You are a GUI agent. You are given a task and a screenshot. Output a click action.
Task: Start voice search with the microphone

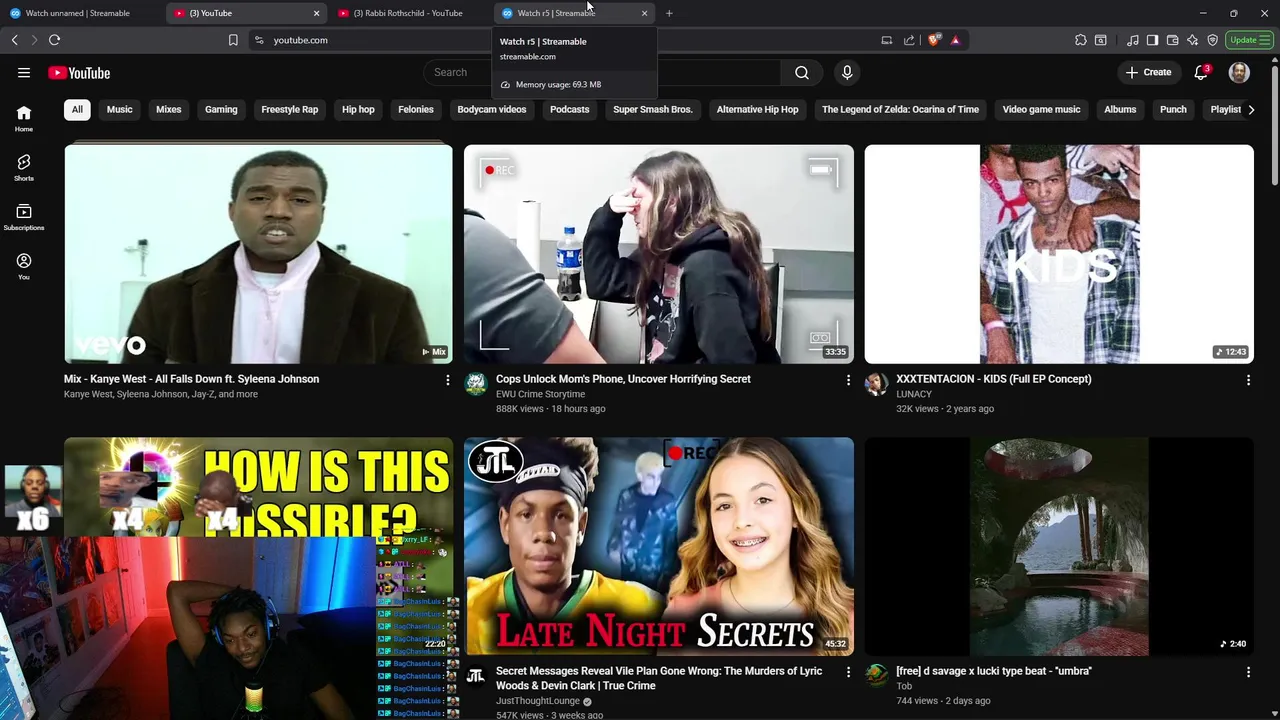coord(847,73)
